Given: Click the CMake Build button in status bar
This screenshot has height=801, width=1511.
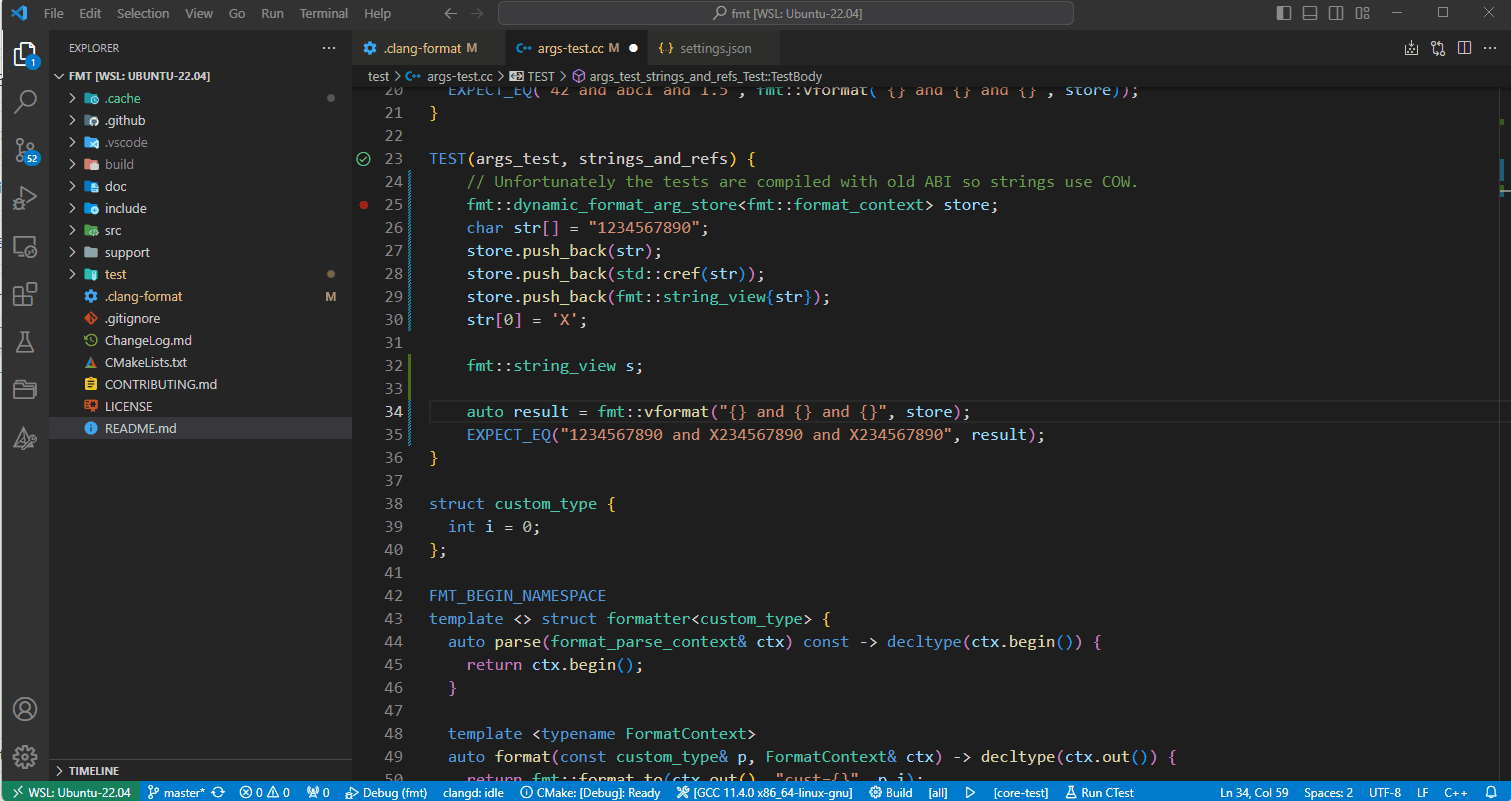Looking at the screenshot, I should [x=891, y=793].
